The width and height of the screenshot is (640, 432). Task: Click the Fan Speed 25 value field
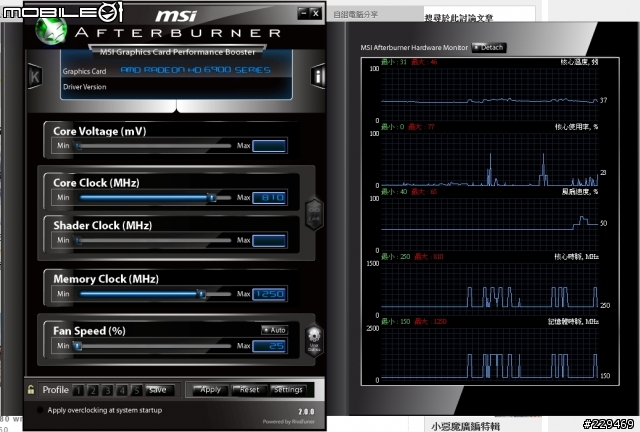269,346
